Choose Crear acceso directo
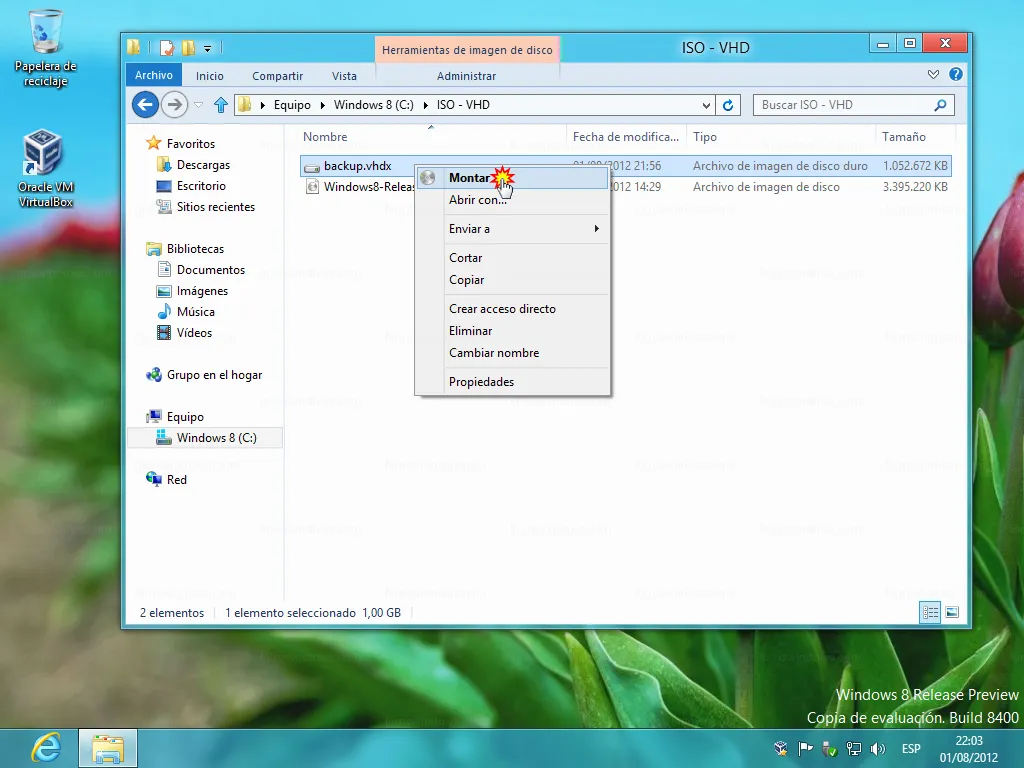 (x=513, y=308)
